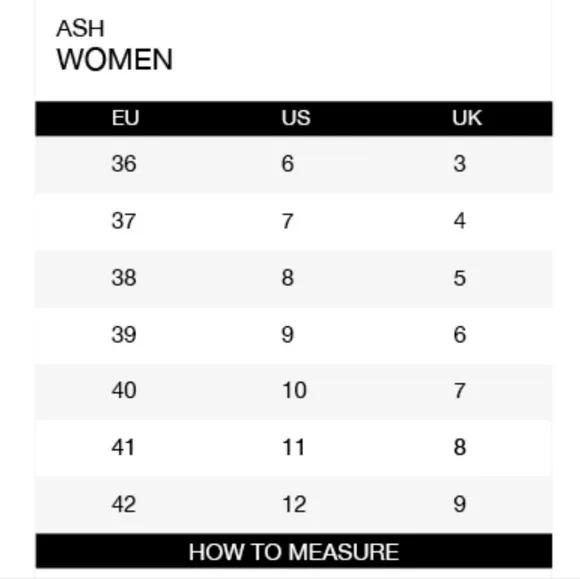Select the EU column header
580x579 pixels.
click(x=125, y=118)
